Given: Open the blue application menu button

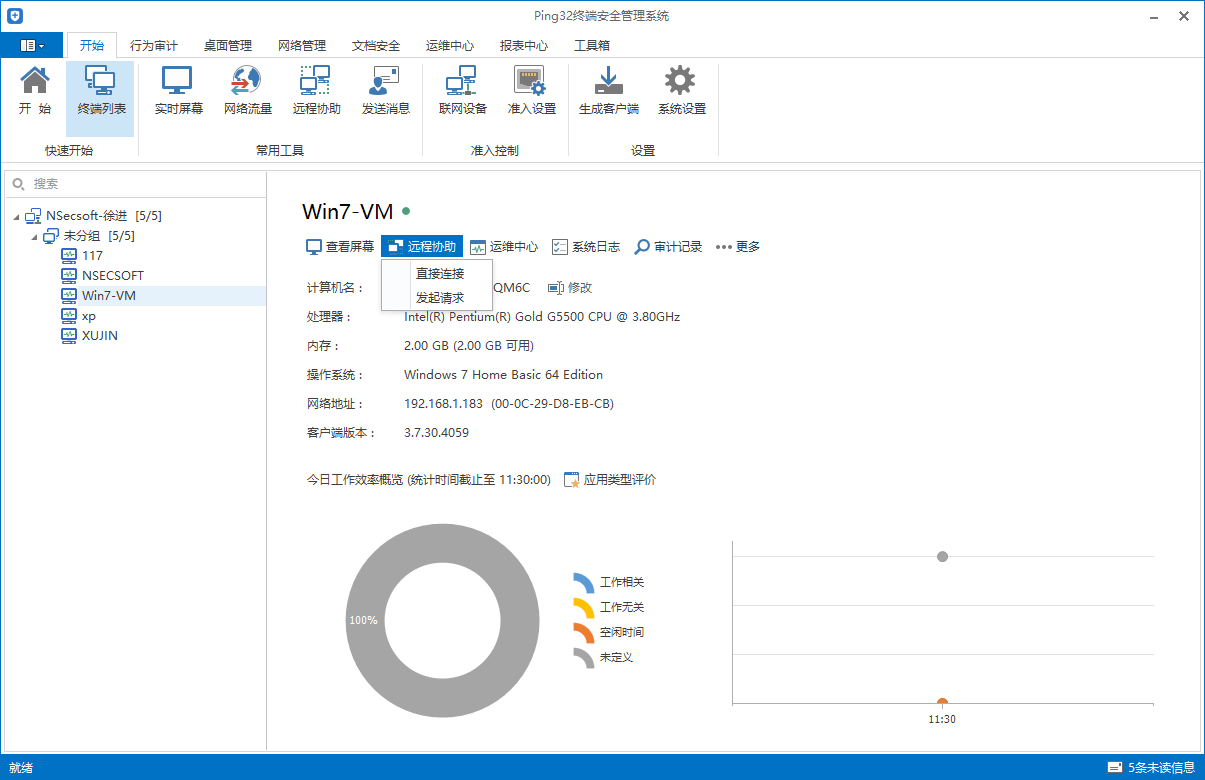Looking at the screenshot, I should click(x=31, y=45).
